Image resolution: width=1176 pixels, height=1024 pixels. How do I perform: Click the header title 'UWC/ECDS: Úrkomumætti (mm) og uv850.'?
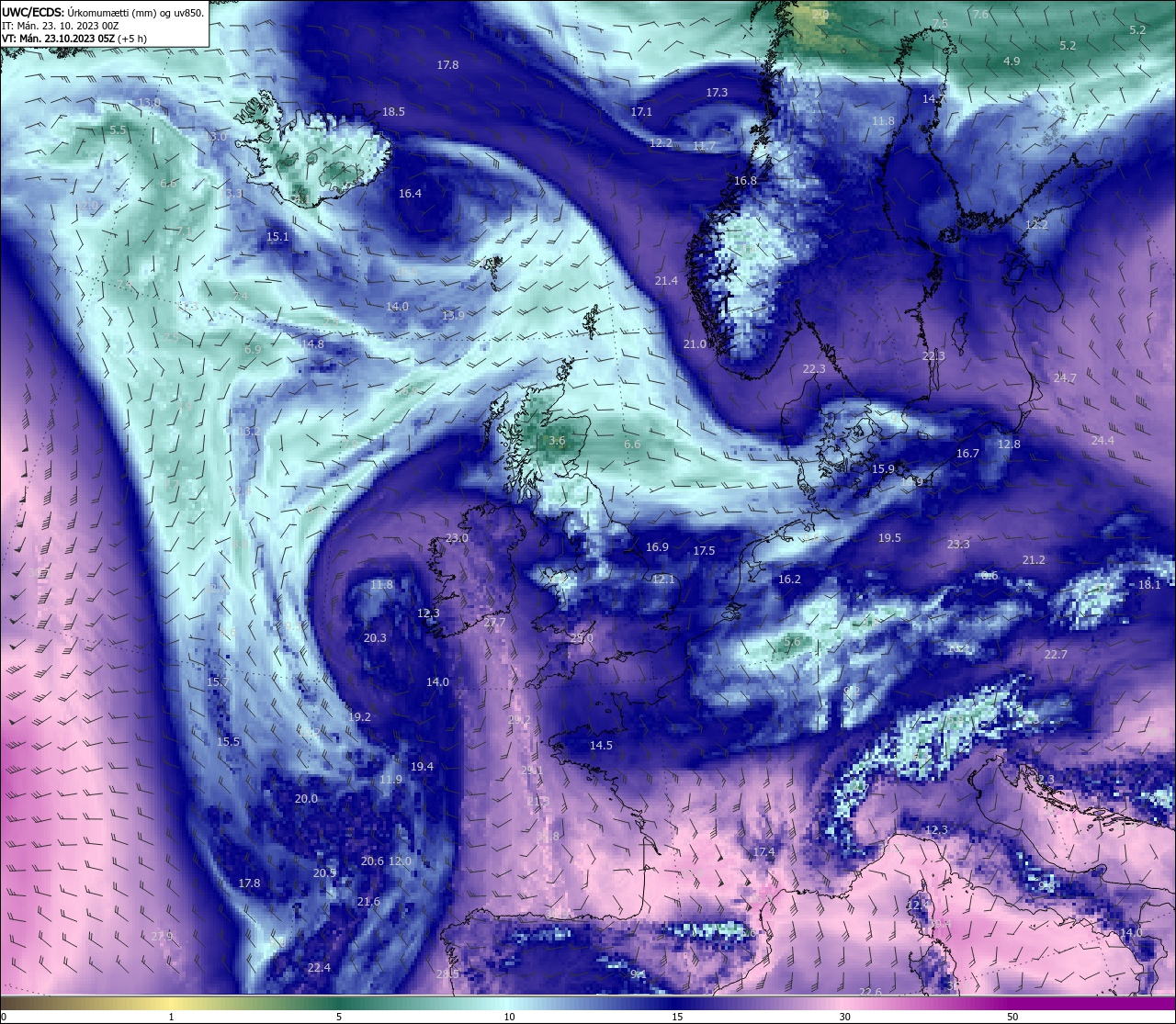(x=103, y=13)
